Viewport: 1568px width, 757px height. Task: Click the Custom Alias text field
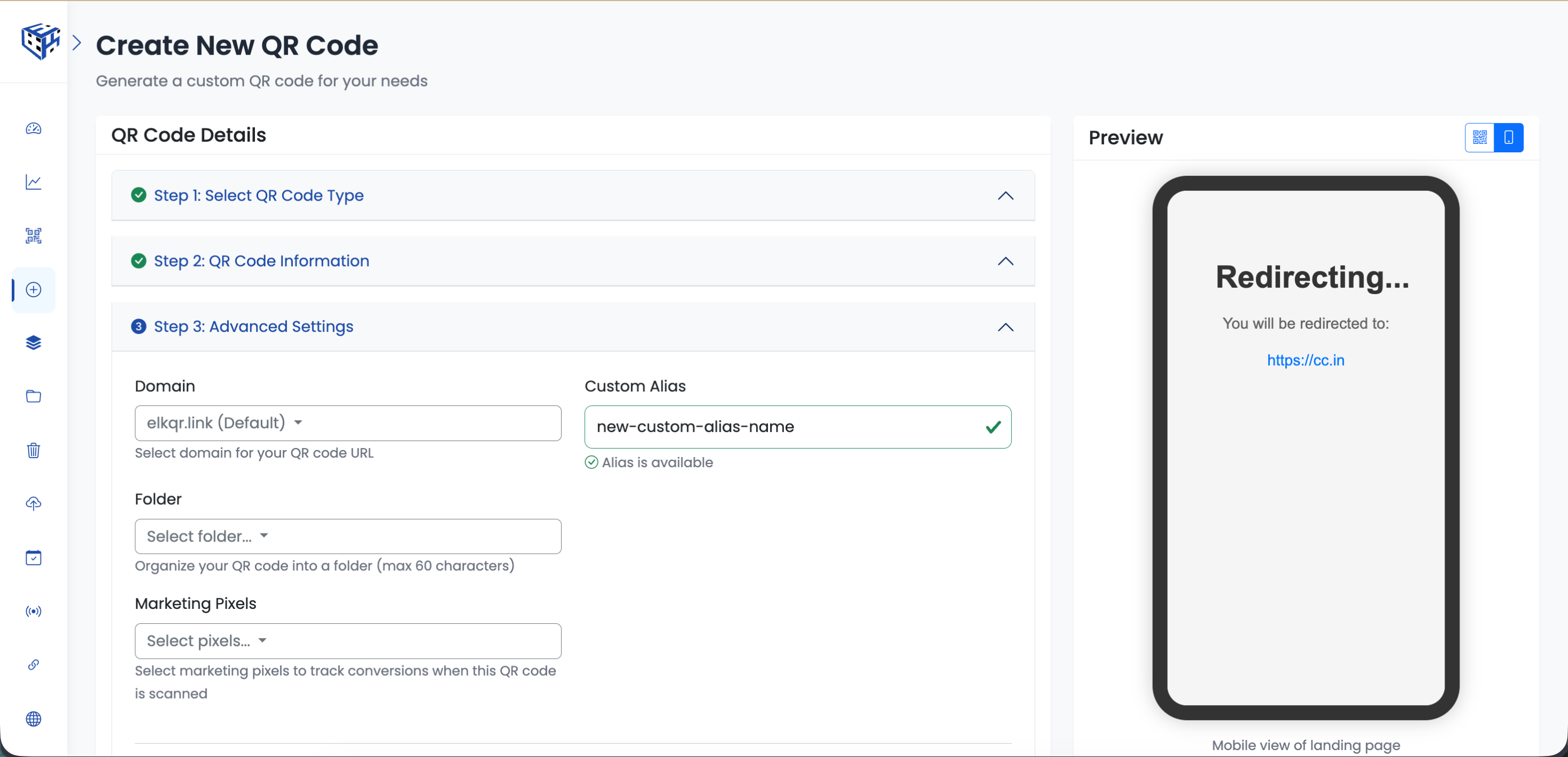[785, 427]
